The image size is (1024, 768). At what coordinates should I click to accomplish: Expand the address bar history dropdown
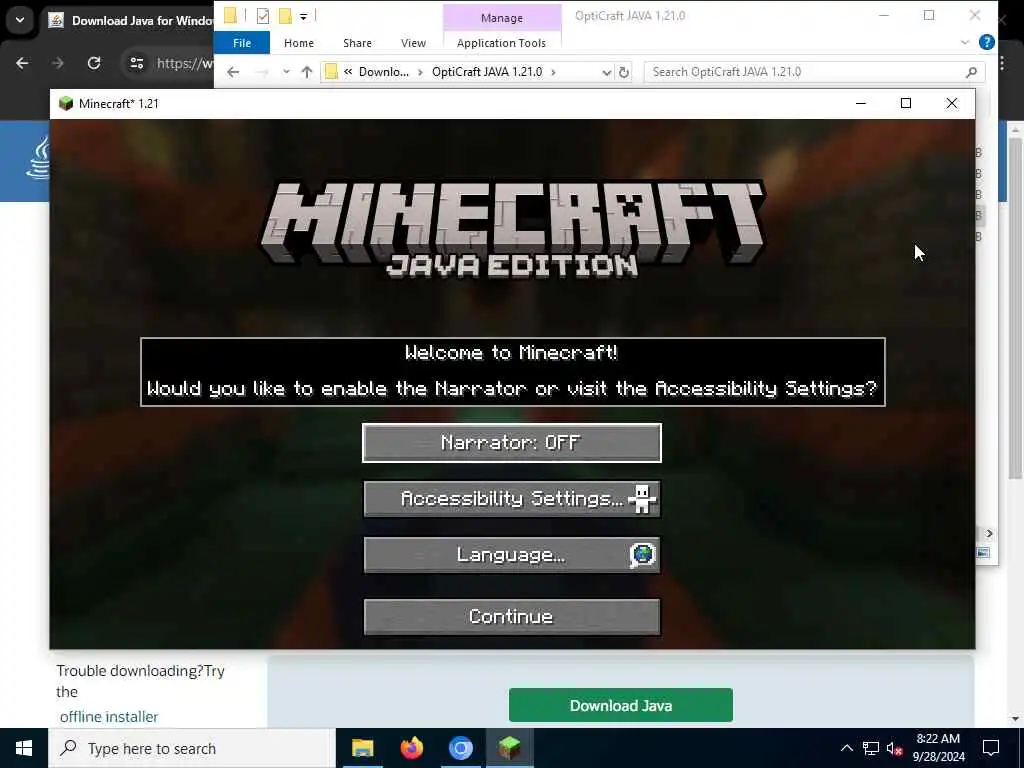pos(607,72)
